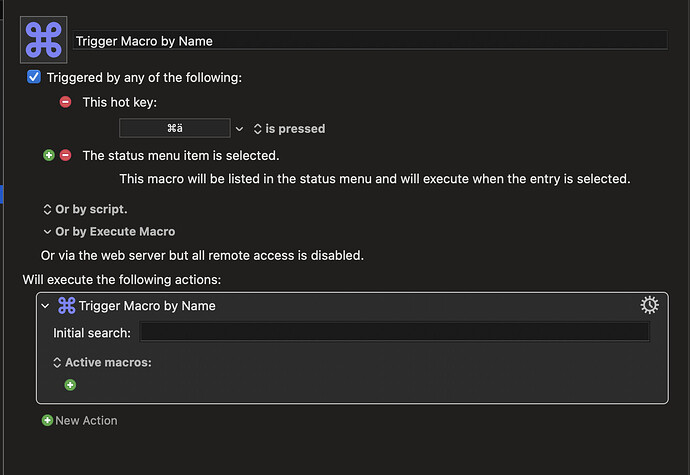Click the large macro command icon
The width and height of the screenshot is (690, 475).
click(x=44, y=40)
